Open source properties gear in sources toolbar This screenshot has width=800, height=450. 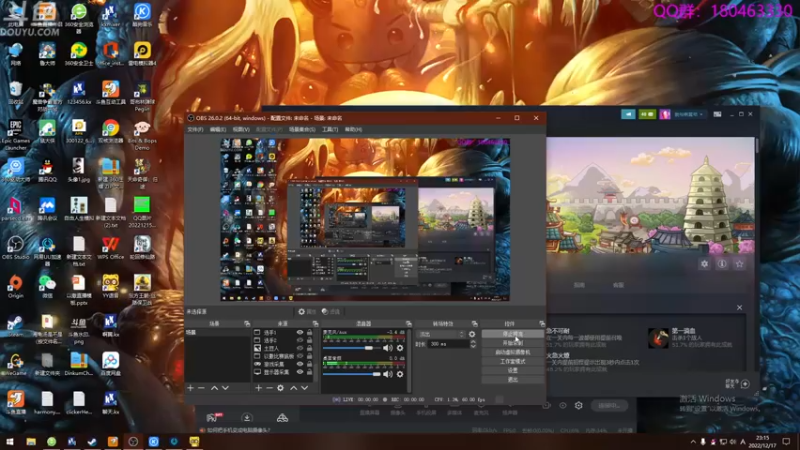coord(281,388)
